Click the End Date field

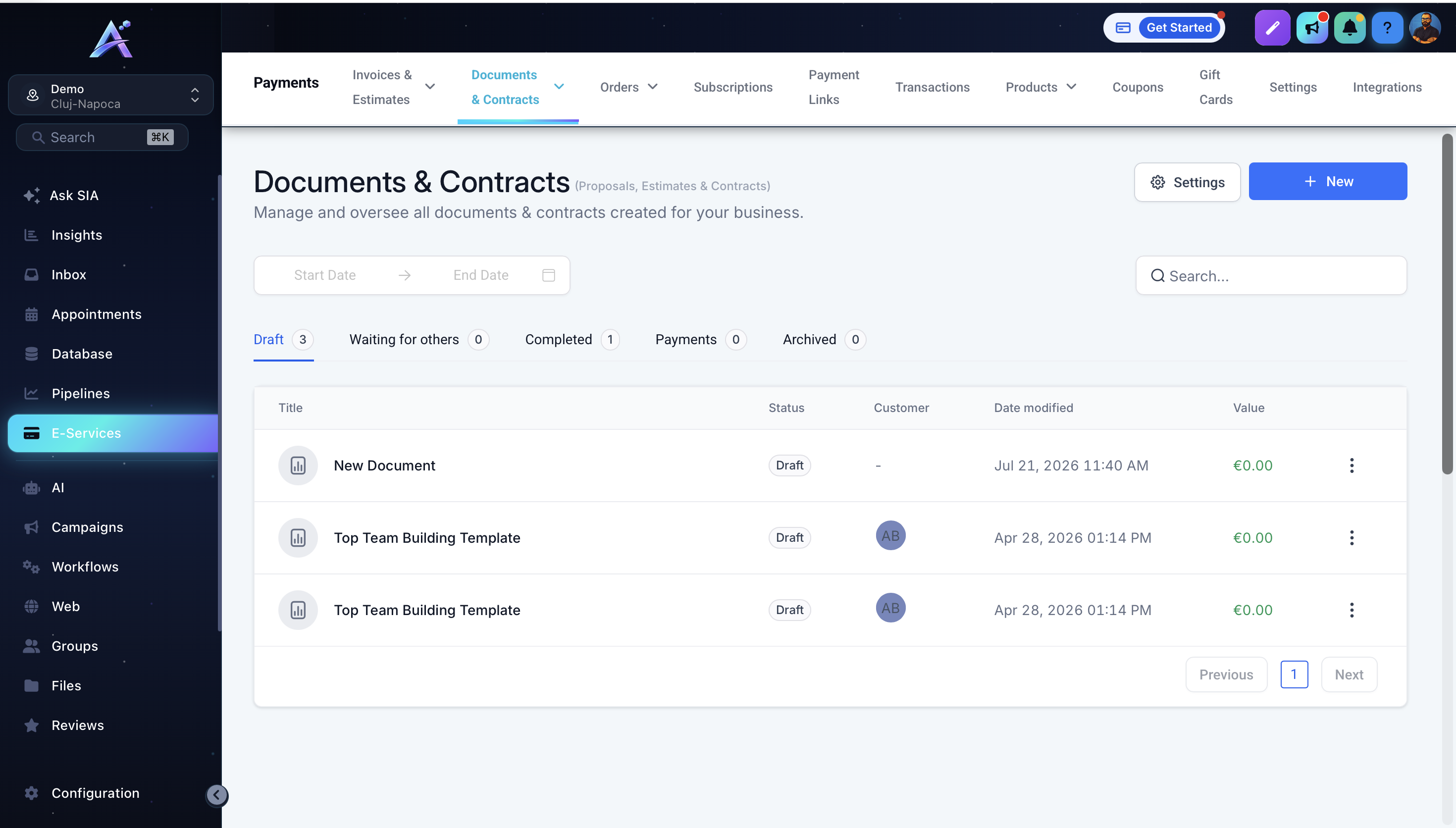(480, 275)
